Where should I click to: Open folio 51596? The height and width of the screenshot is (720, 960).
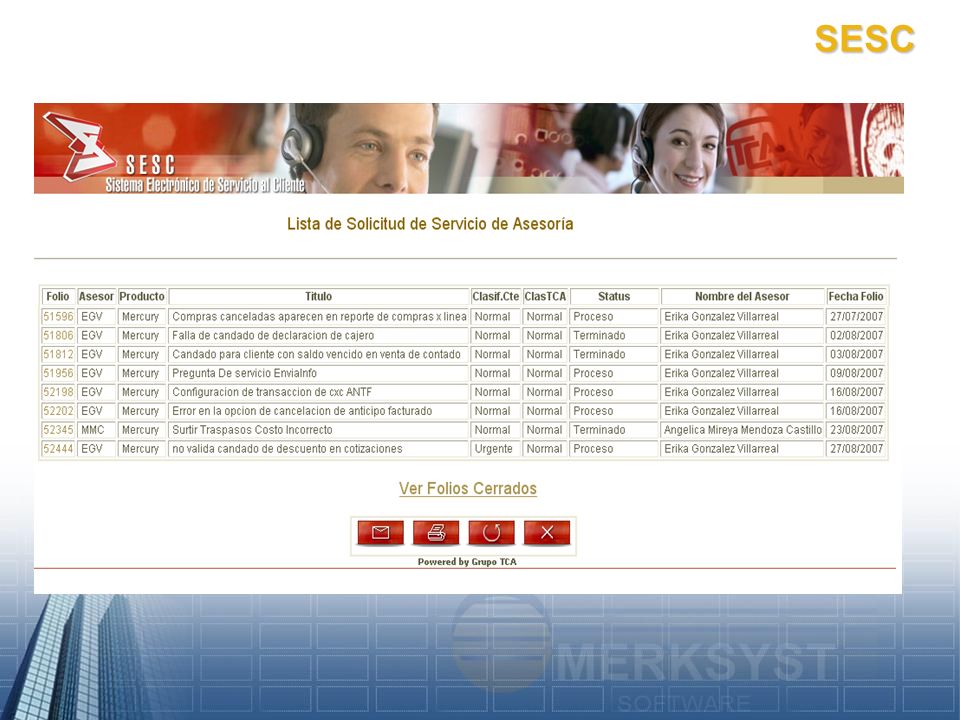tap(58, 317)
